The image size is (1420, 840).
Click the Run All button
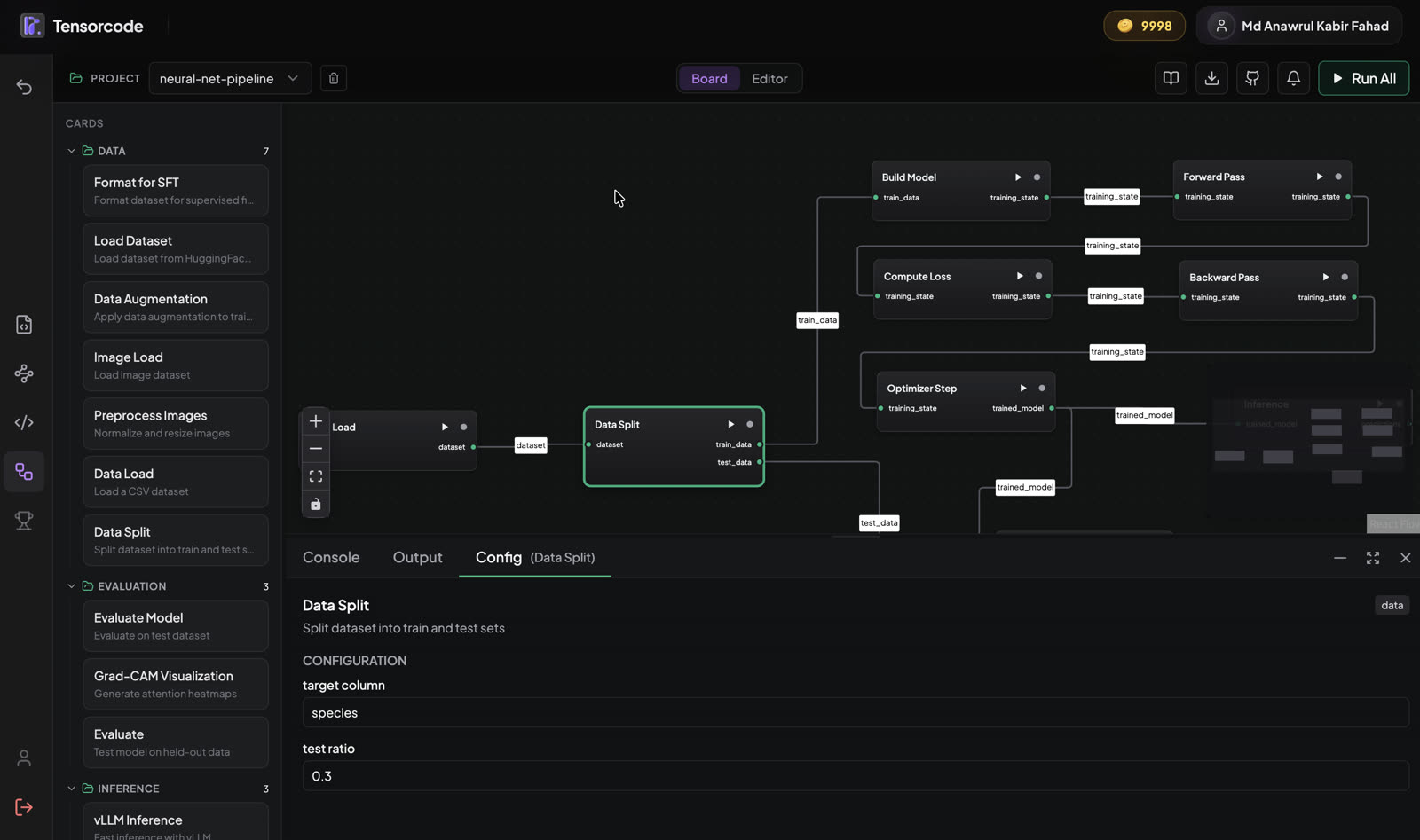point(1363,78)
